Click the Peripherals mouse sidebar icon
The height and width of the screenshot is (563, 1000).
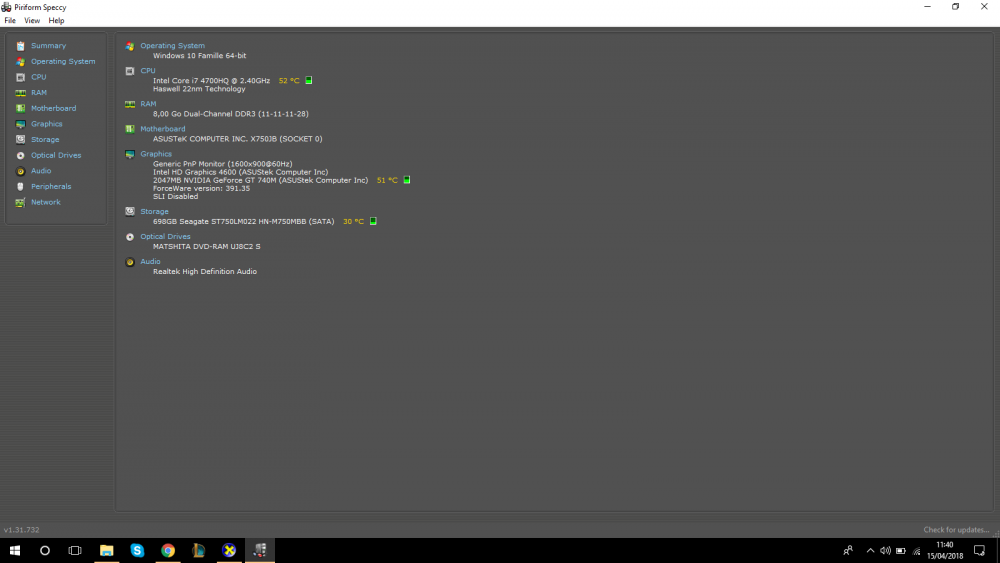20,187
